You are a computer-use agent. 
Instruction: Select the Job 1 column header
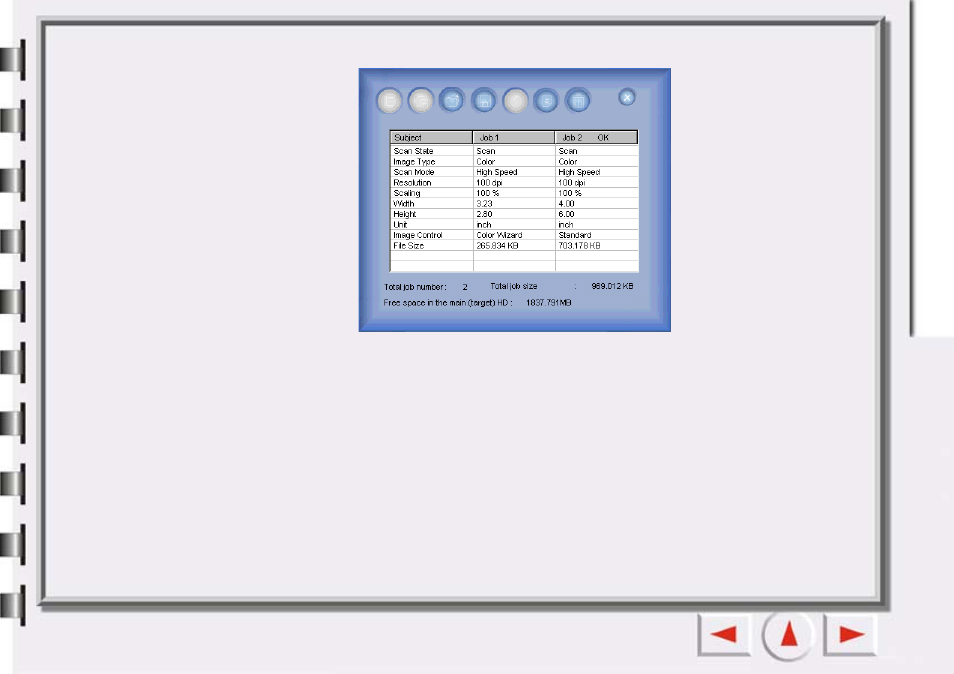(514, 137)
